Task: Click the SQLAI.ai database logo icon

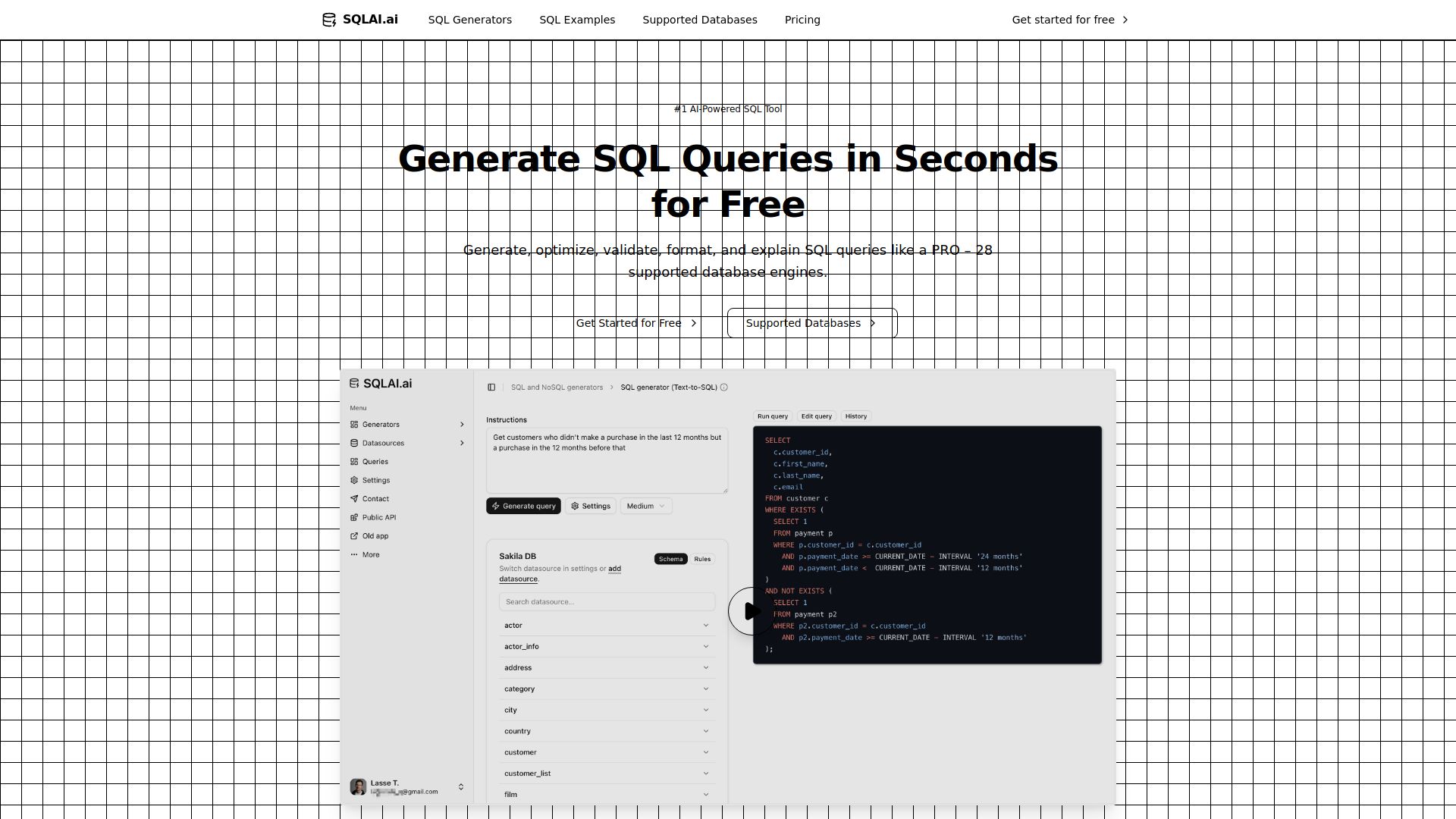Action: pos(329,20)
